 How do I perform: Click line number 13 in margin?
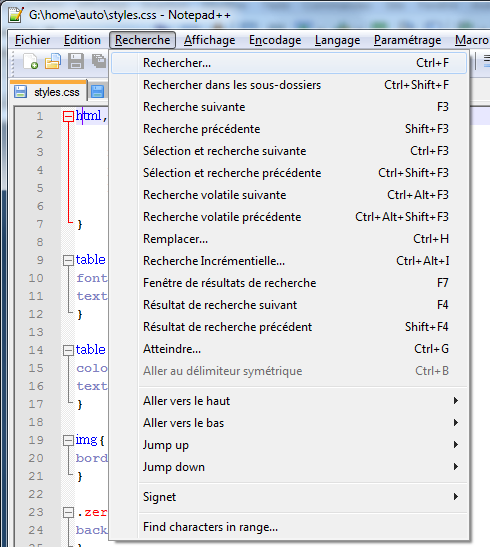(36, 332)
